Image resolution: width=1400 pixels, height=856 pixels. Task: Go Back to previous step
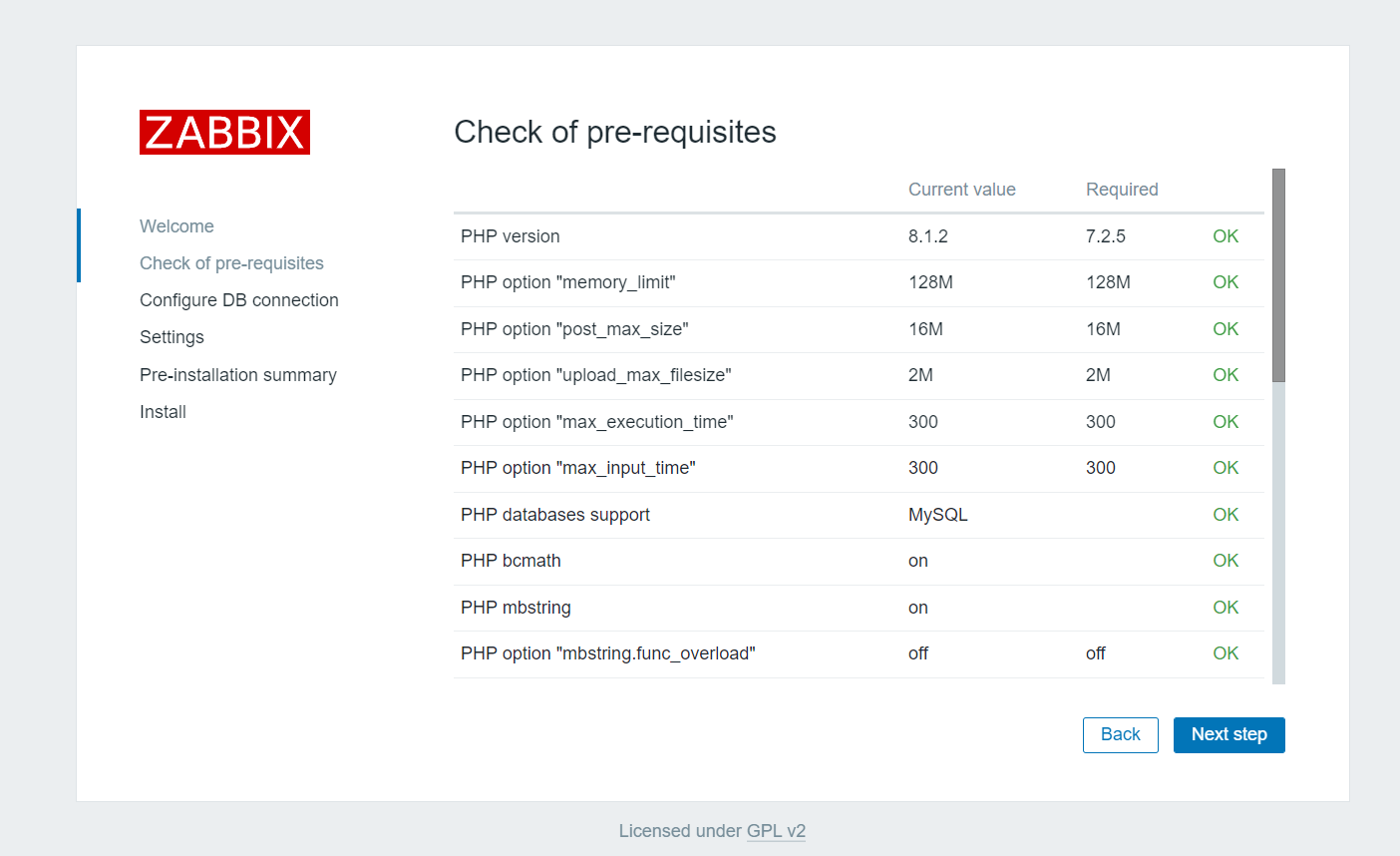[1120, 735]
